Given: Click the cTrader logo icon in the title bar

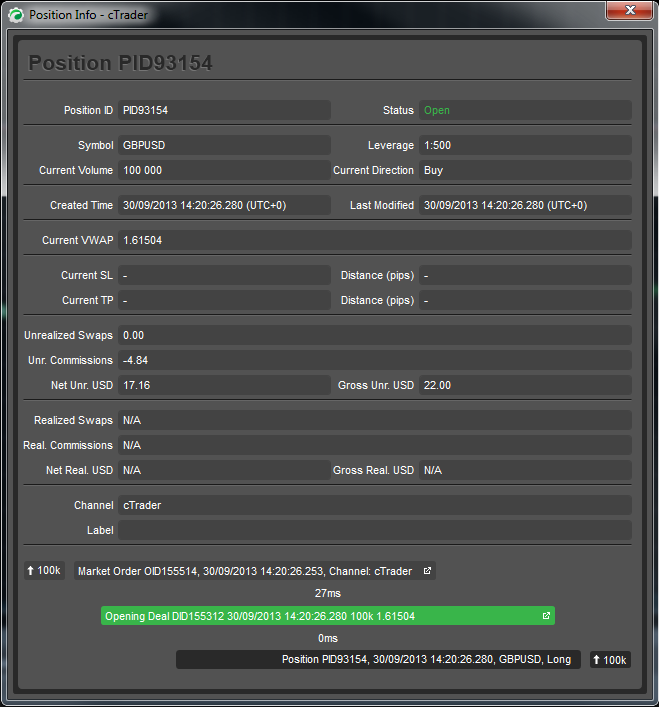Looking at the screenshot, I should (15, 15).
